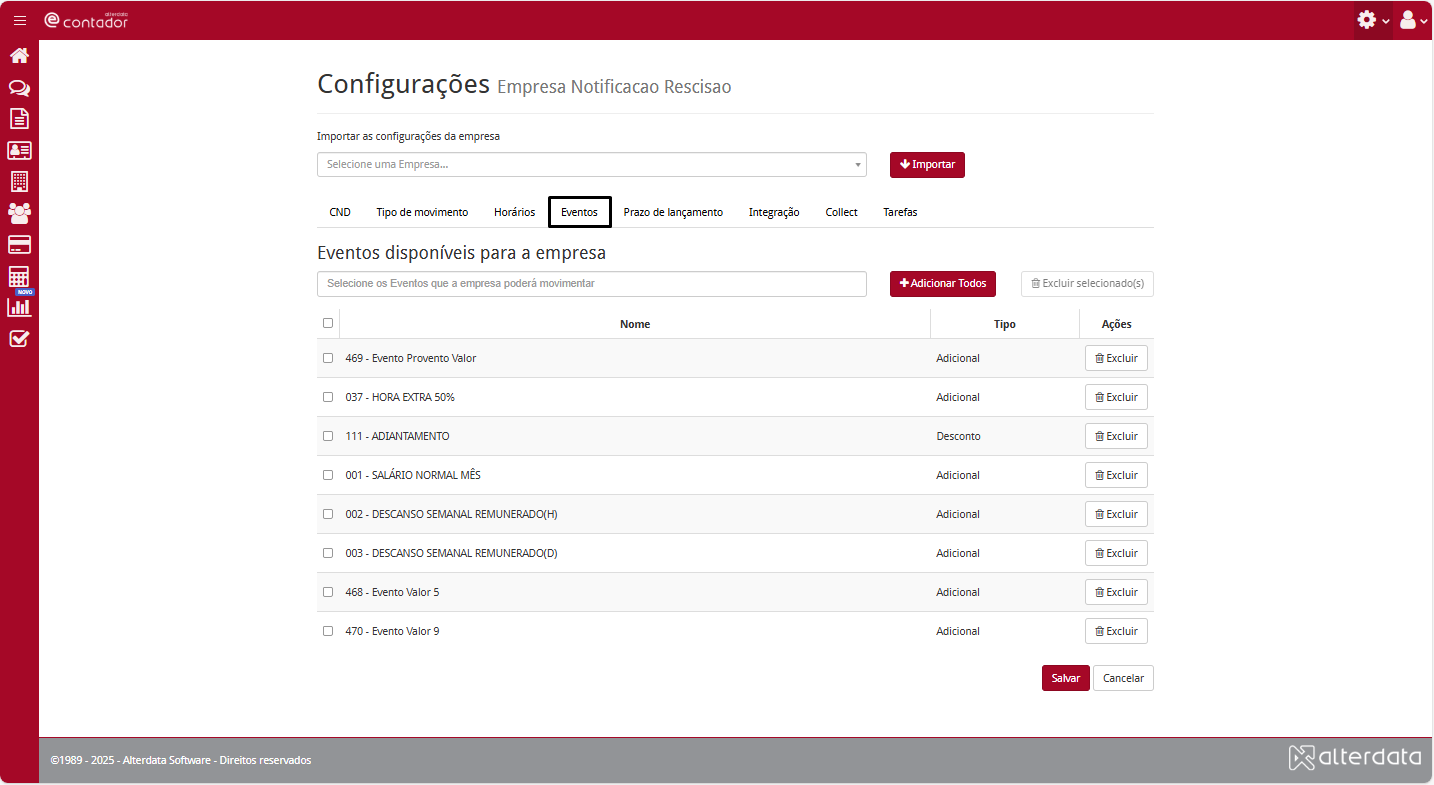Click Excluir for 001 - SALÁRIO NORMAL MÊS
This screenshot has width=1434, height=785.
pos(1116,475)
